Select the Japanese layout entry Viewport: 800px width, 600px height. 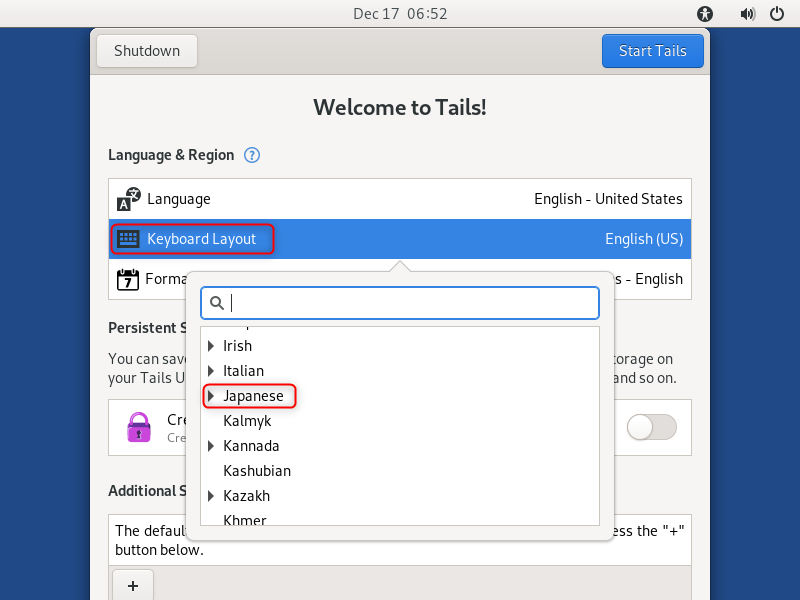[x=253, y=396]
